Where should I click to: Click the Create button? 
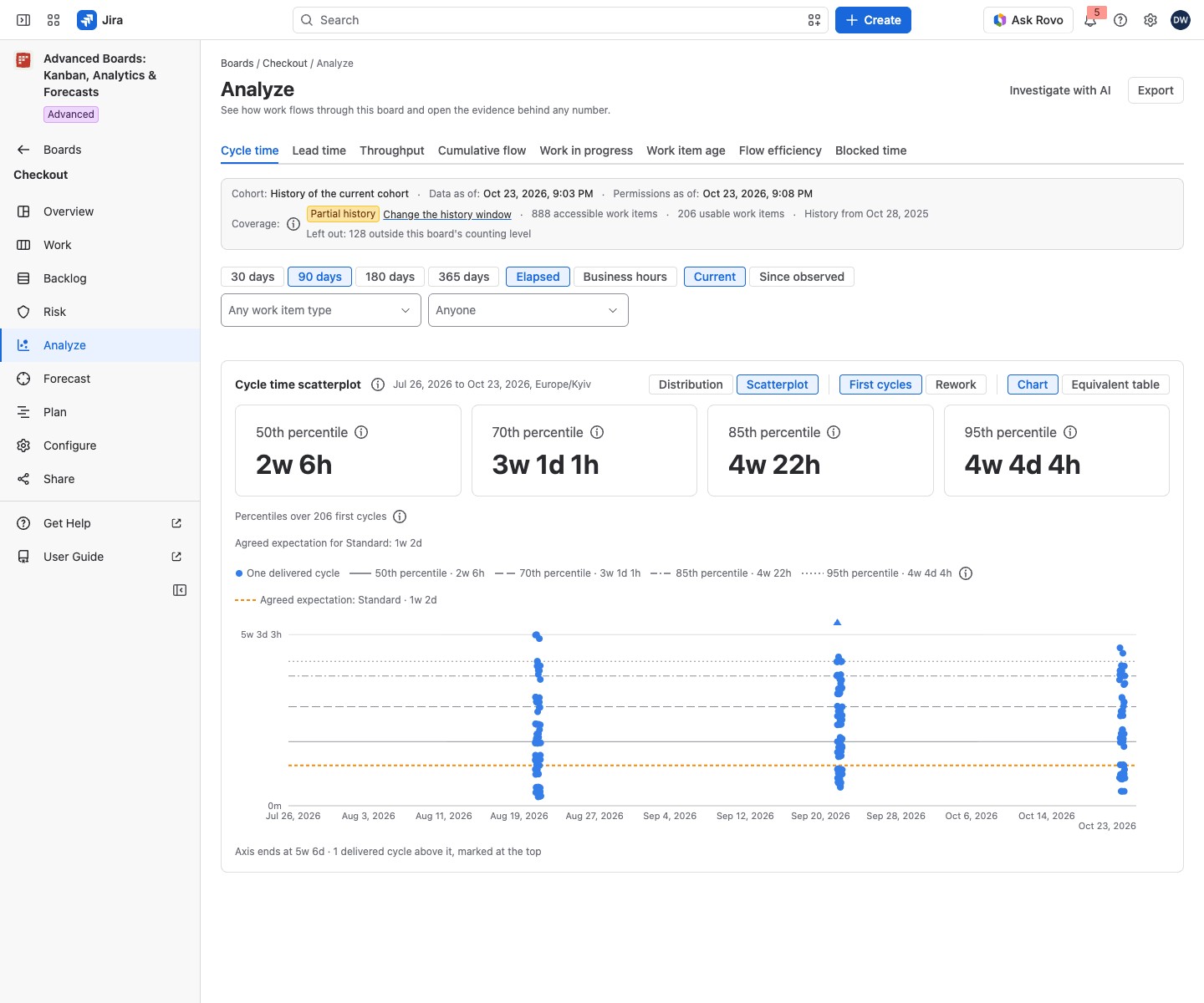pyautogui.click(x=873, y=20)
